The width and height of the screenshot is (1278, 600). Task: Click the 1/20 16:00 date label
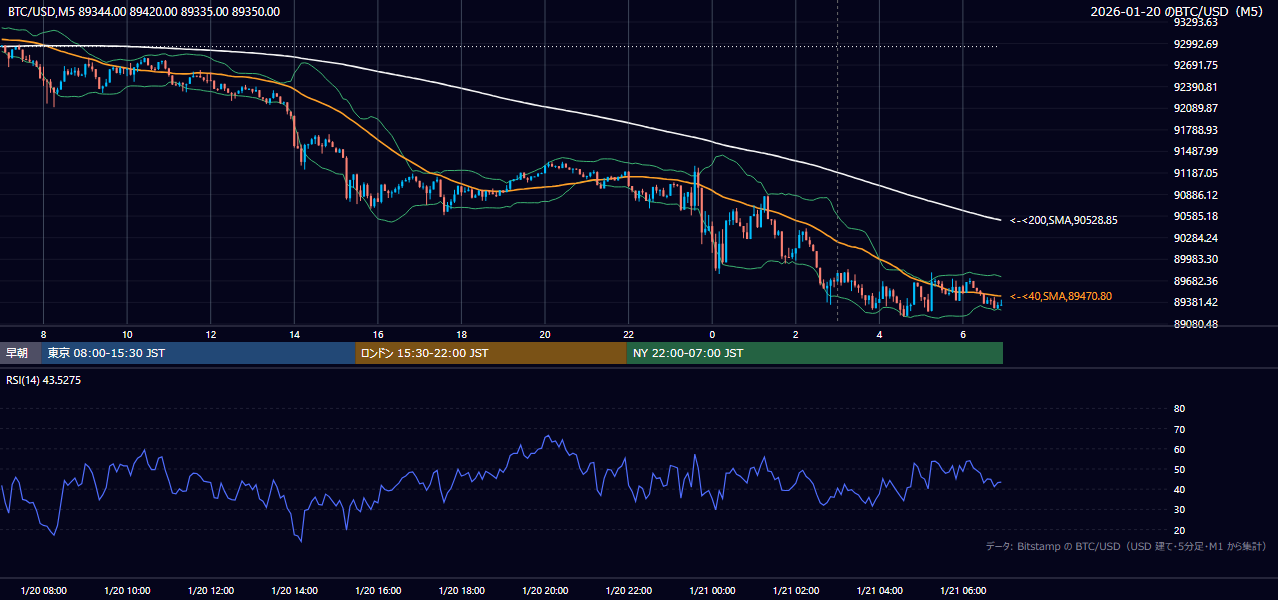pyautogui.click(x=377, y=591)
